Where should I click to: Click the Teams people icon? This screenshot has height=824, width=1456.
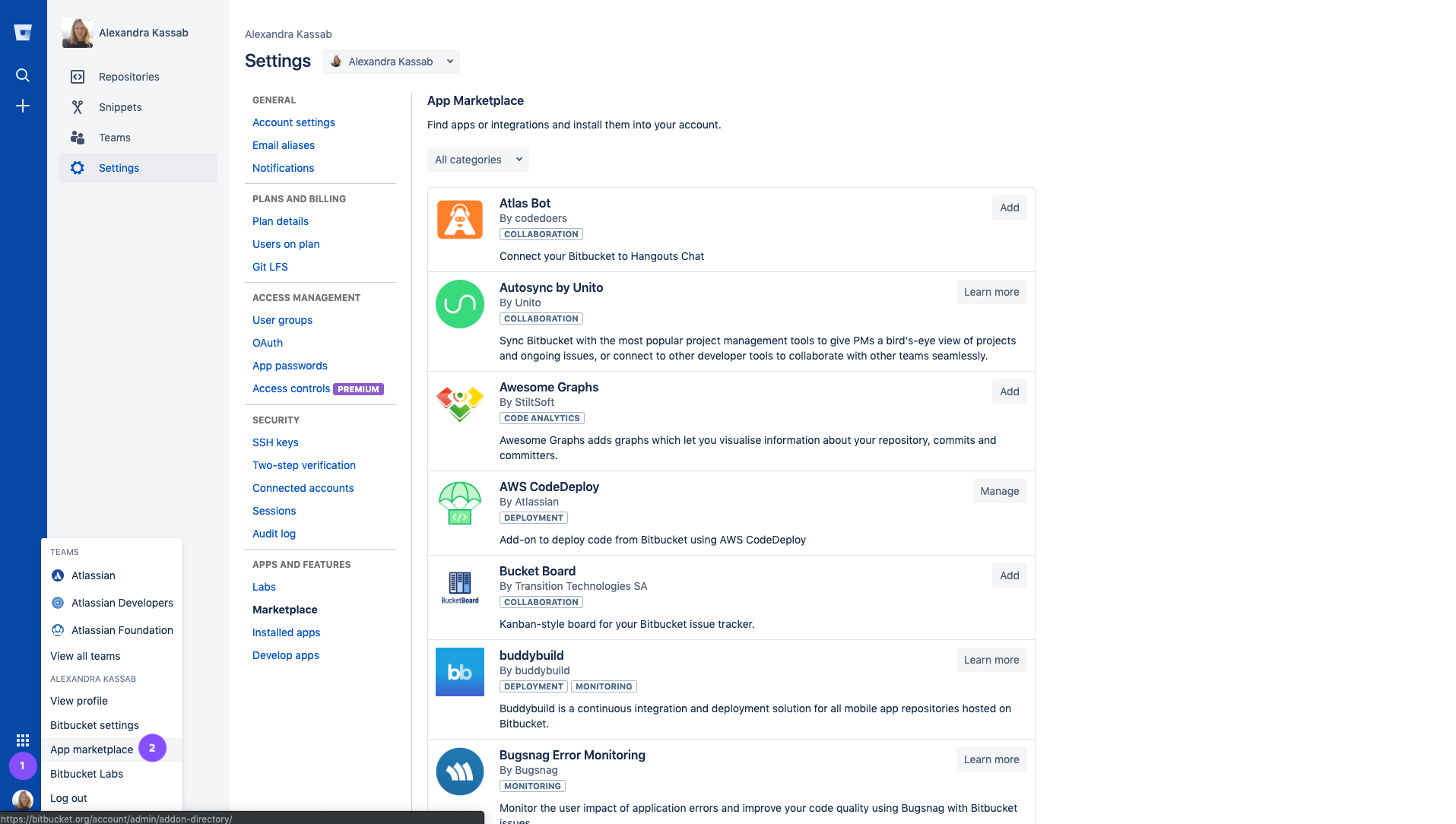pyautogui.click(x=78, y=138)
